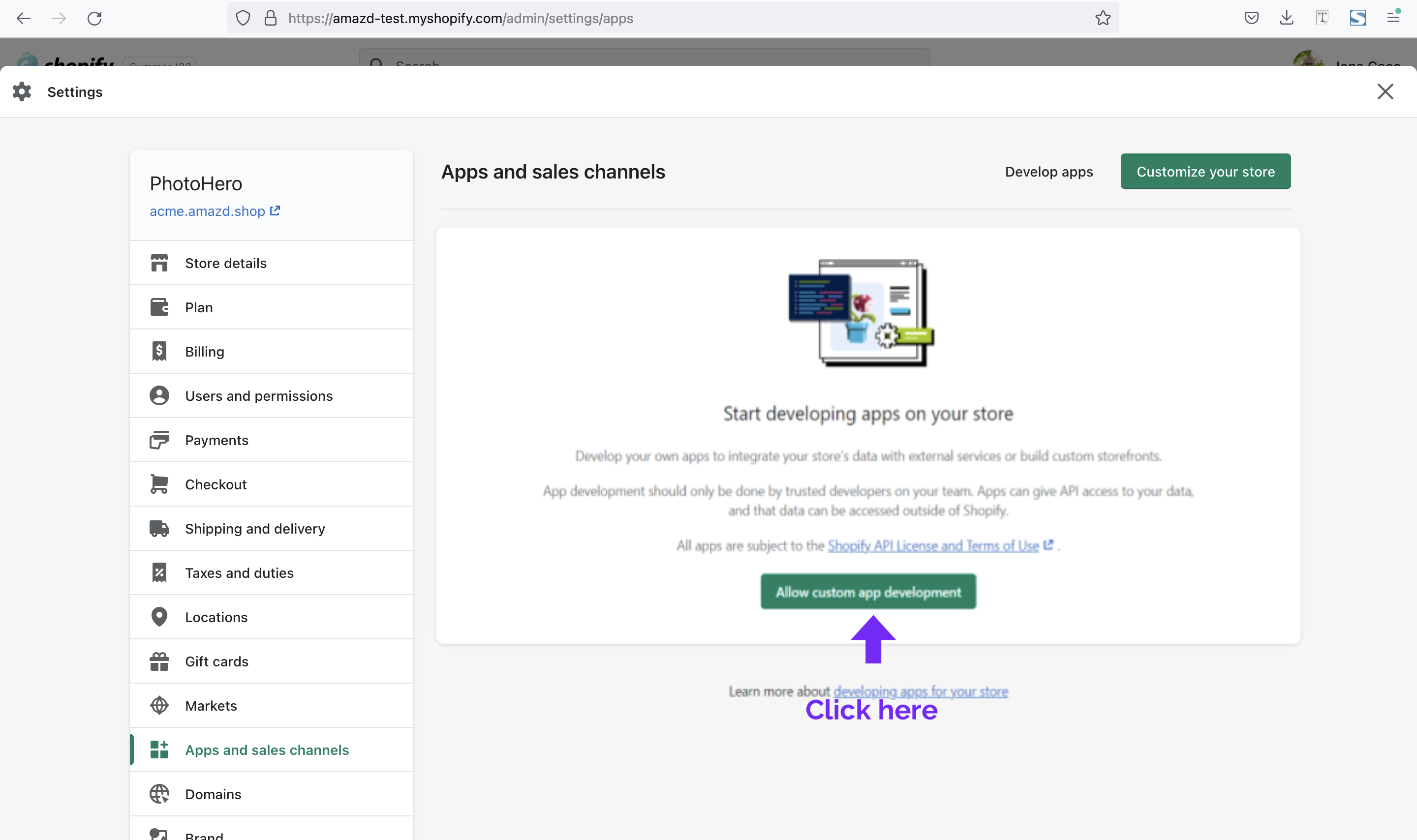Click the Plan wallet icon
1417x840 pixels.
(x=159, y=307)
